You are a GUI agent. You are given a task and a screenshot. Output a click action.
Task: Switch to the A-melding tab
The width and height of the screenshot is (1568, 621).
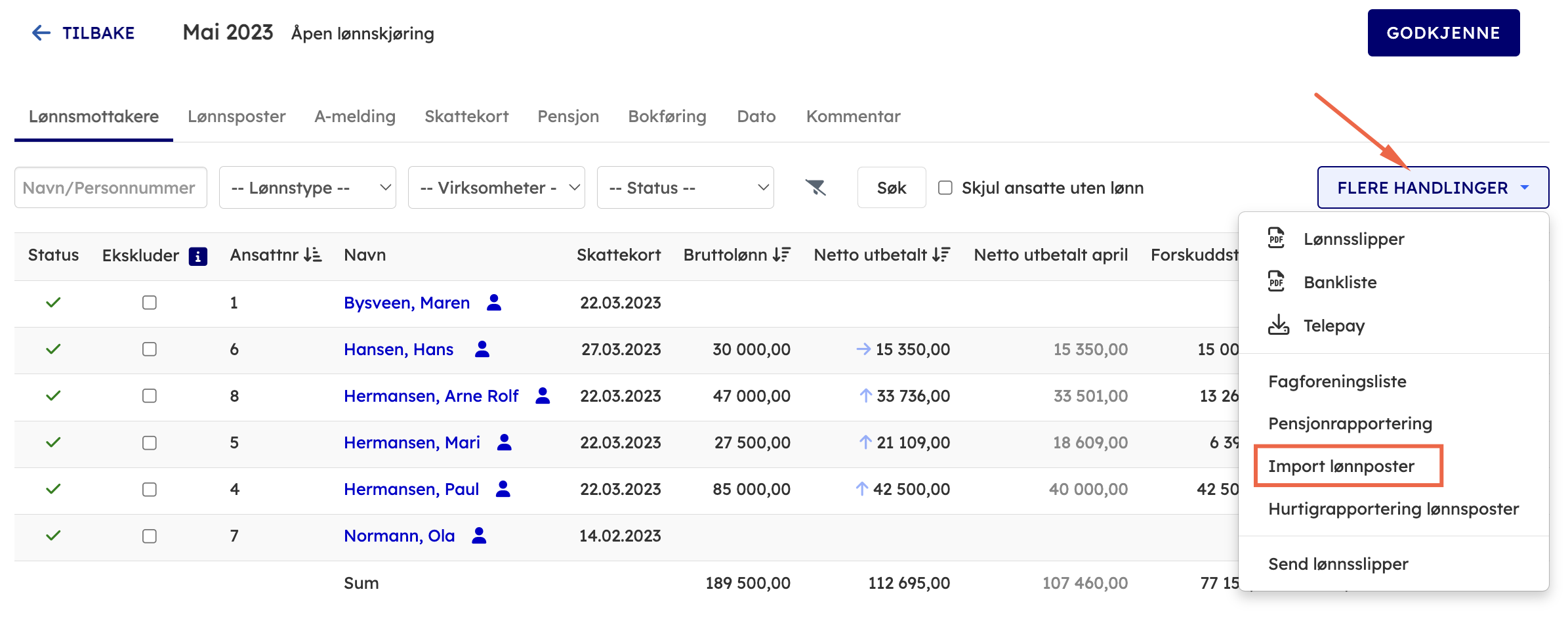coord(355,116)
